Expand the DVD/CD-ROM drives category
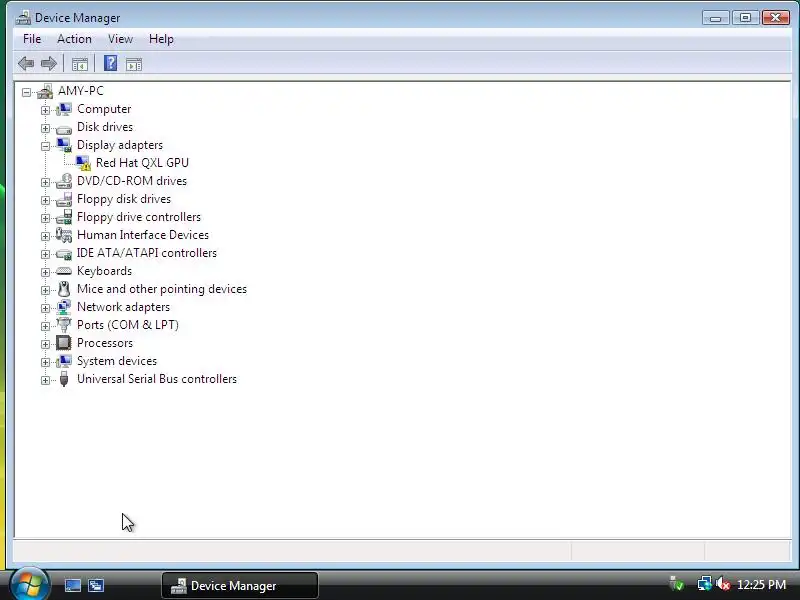The height and width of the screenshot is (600, 800). (45, 182)
